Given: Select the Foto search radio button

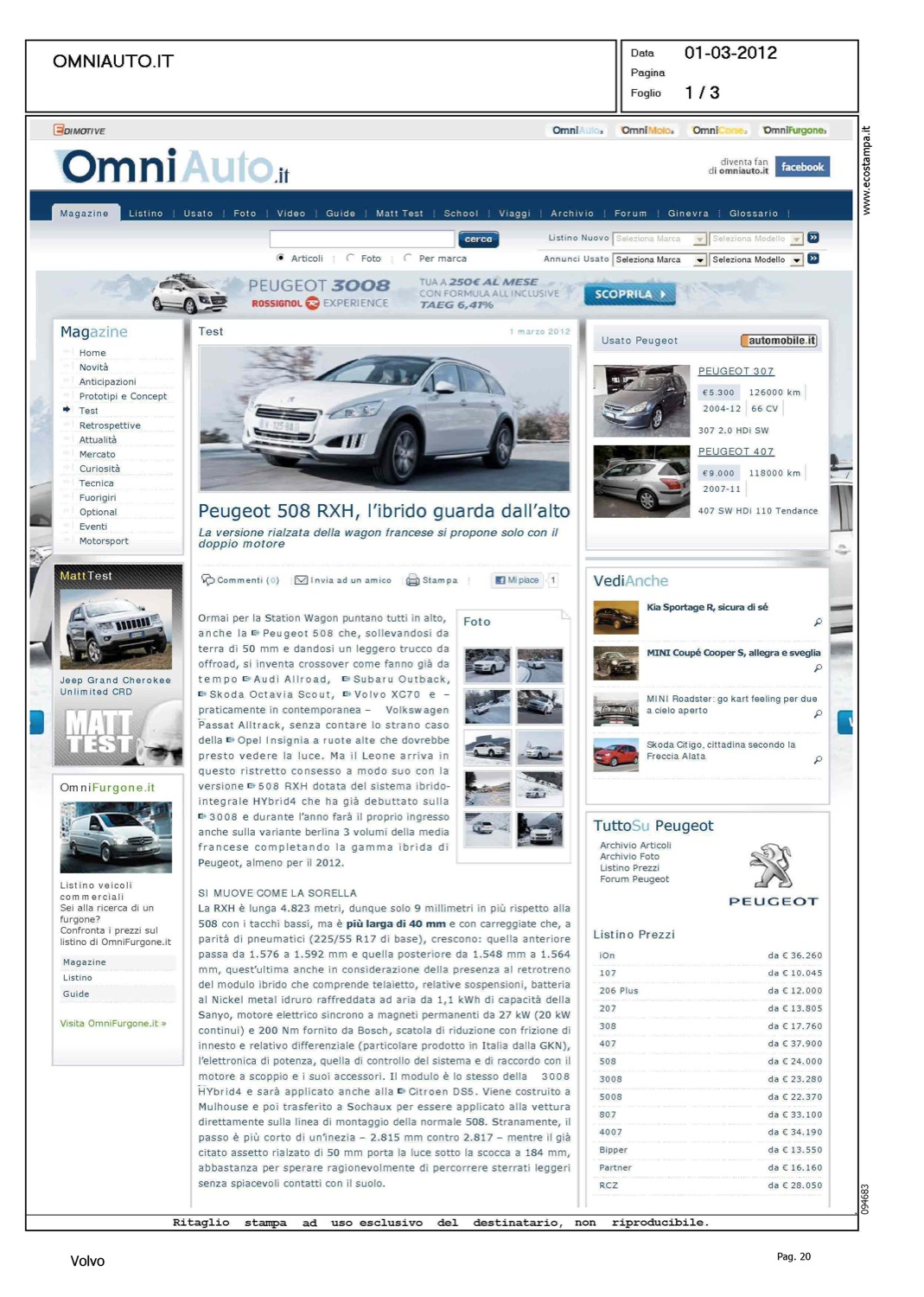Looking at the screenshot, I should [x=350, y=258].
